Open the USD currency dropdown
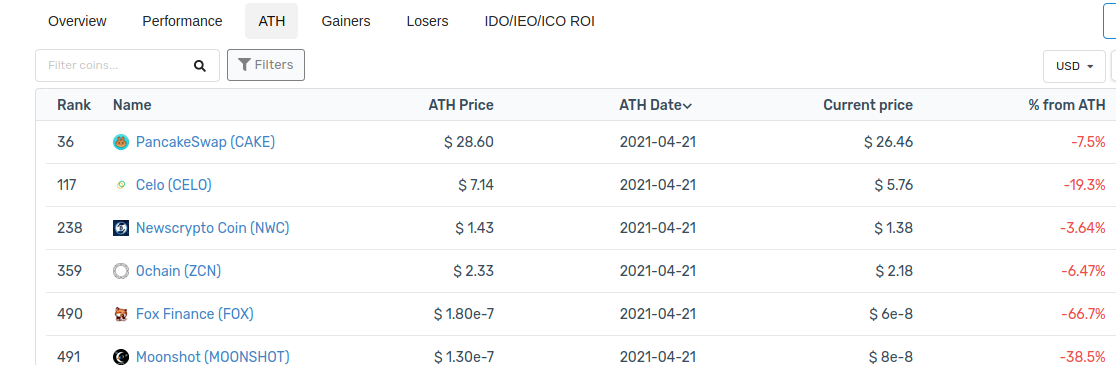 (x=1074, y=66)
